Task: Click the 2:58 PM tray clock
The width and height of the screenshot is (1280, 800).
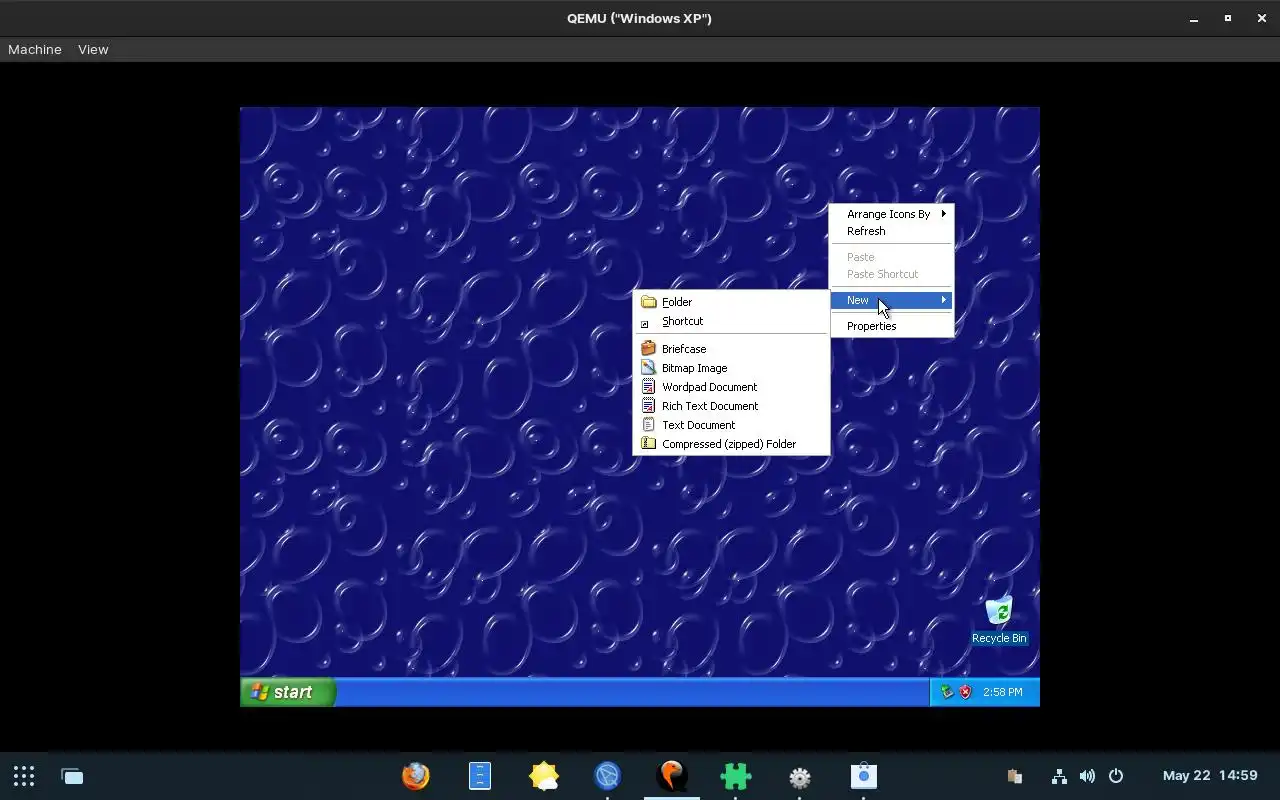Action: click(1002, 692)
